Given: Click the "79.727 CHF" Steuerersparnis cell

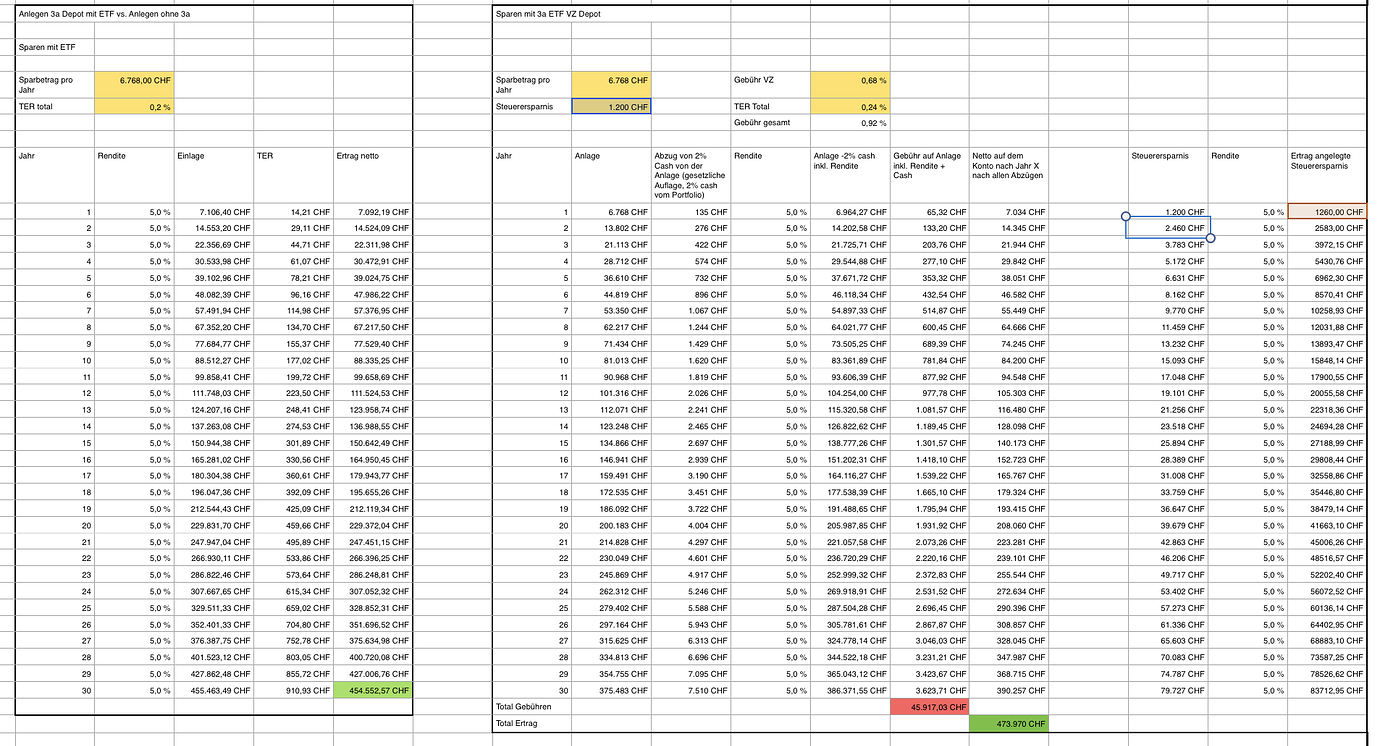Looking at the screenshot, I should point(1168,690).
